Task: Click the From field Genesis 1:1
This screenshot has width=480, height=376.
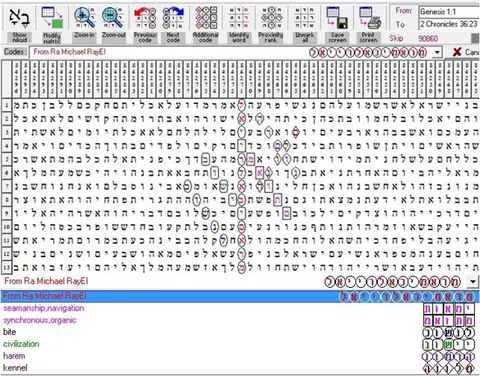Action: coord(449,12)
